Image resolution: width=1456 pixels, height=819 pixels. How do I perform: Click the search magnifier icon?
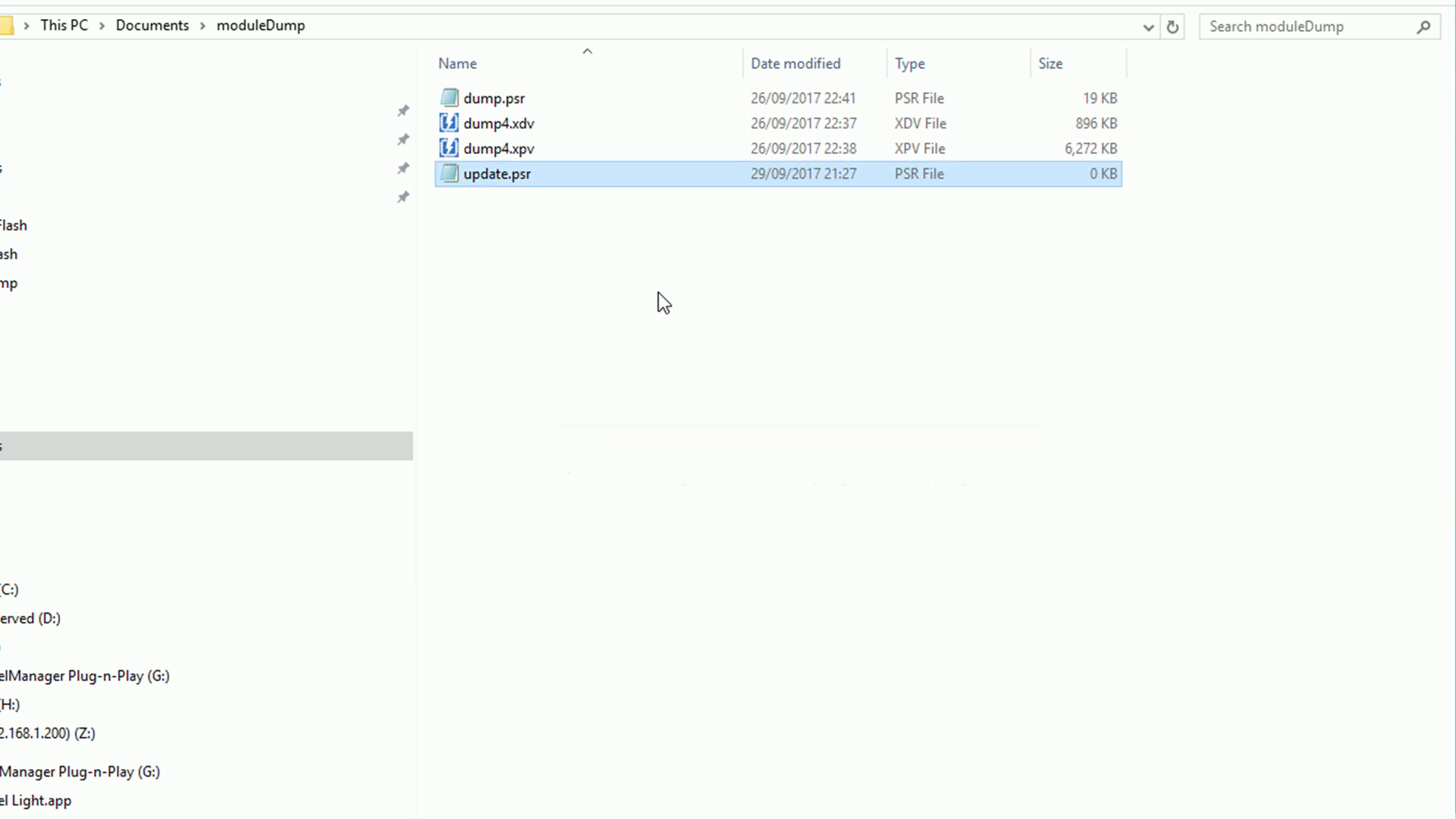pos(1424,27)
